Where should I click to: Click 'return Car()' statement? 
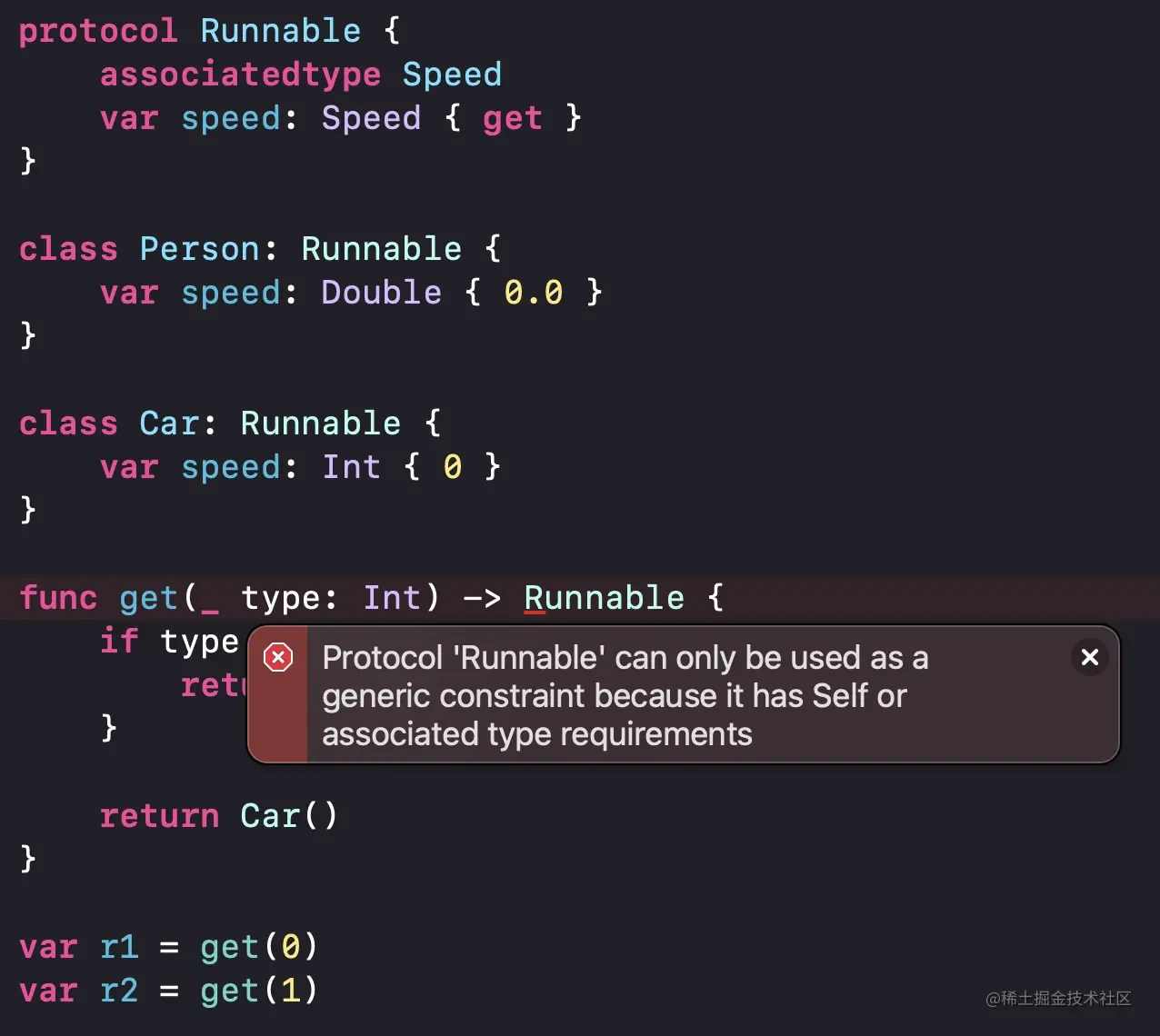point(219,816)
